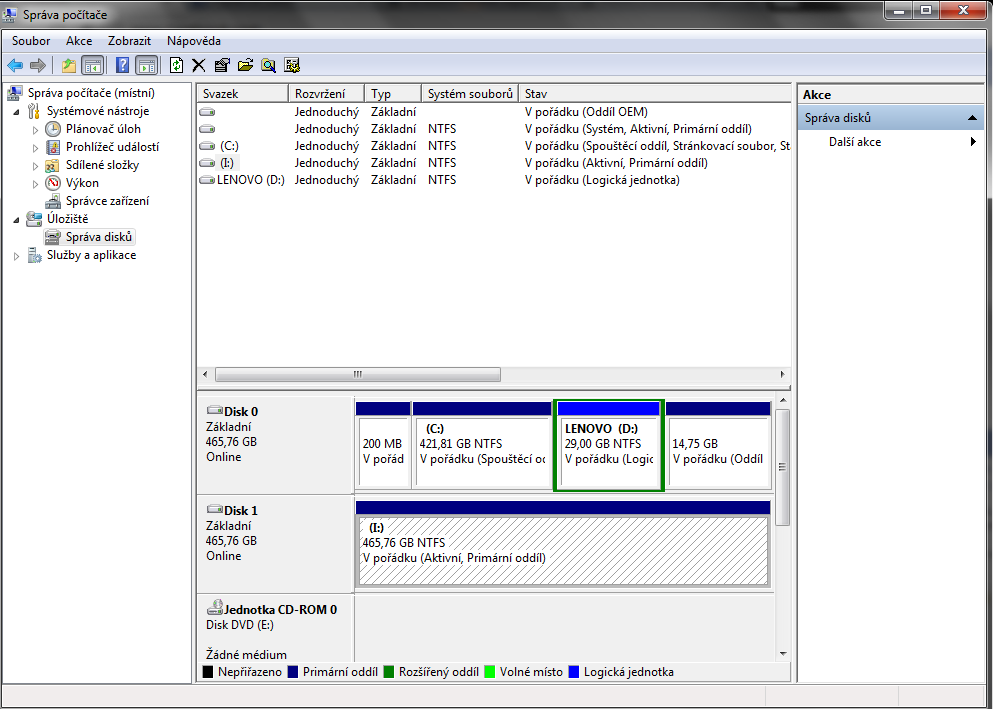Expand the Plánovač úloh node
The width and height of the screenshot is (993, 709).
click(x=35, y=130)
